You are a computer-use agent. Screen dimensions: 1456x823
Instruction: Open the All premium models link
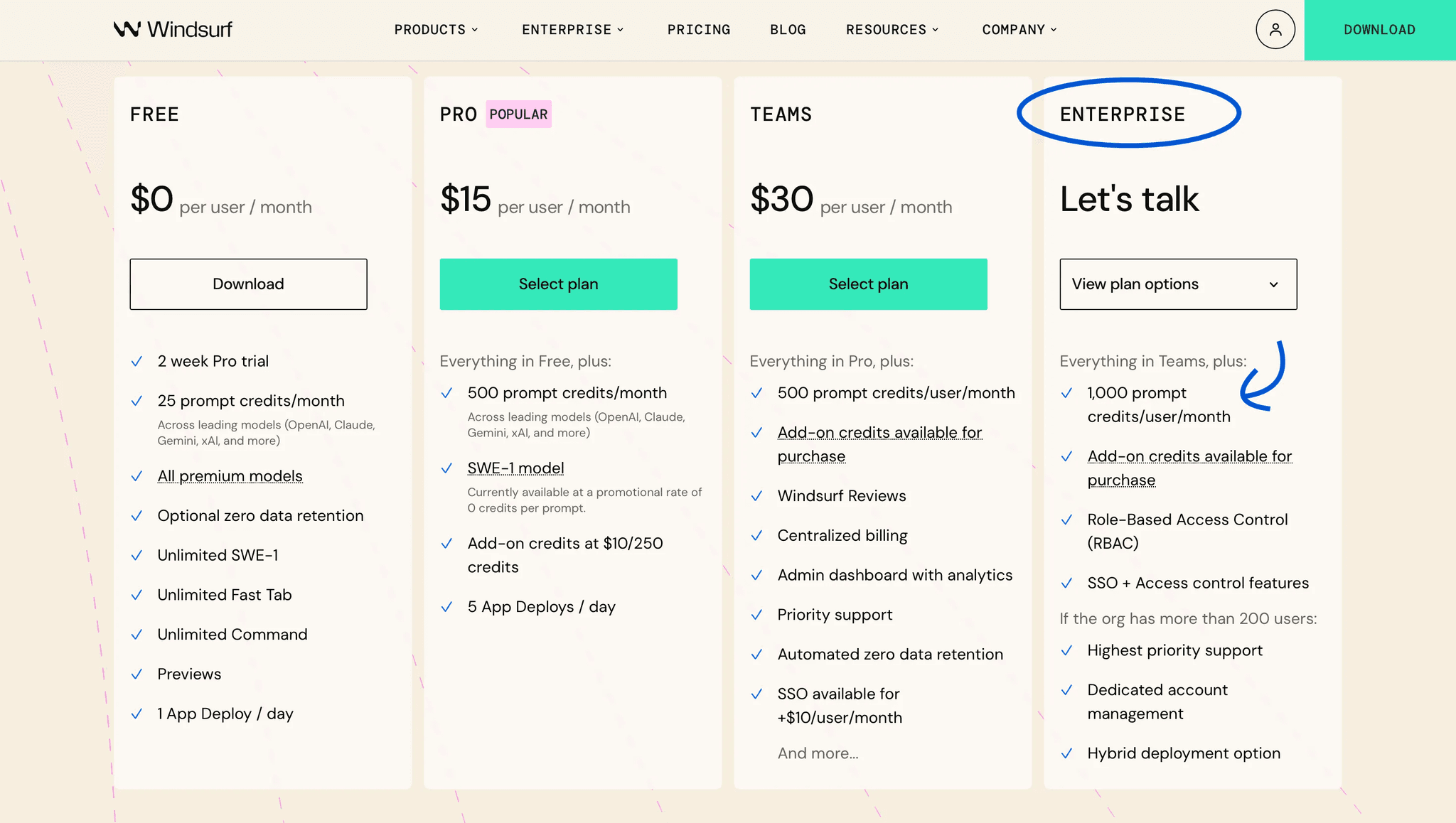point(230,476)
